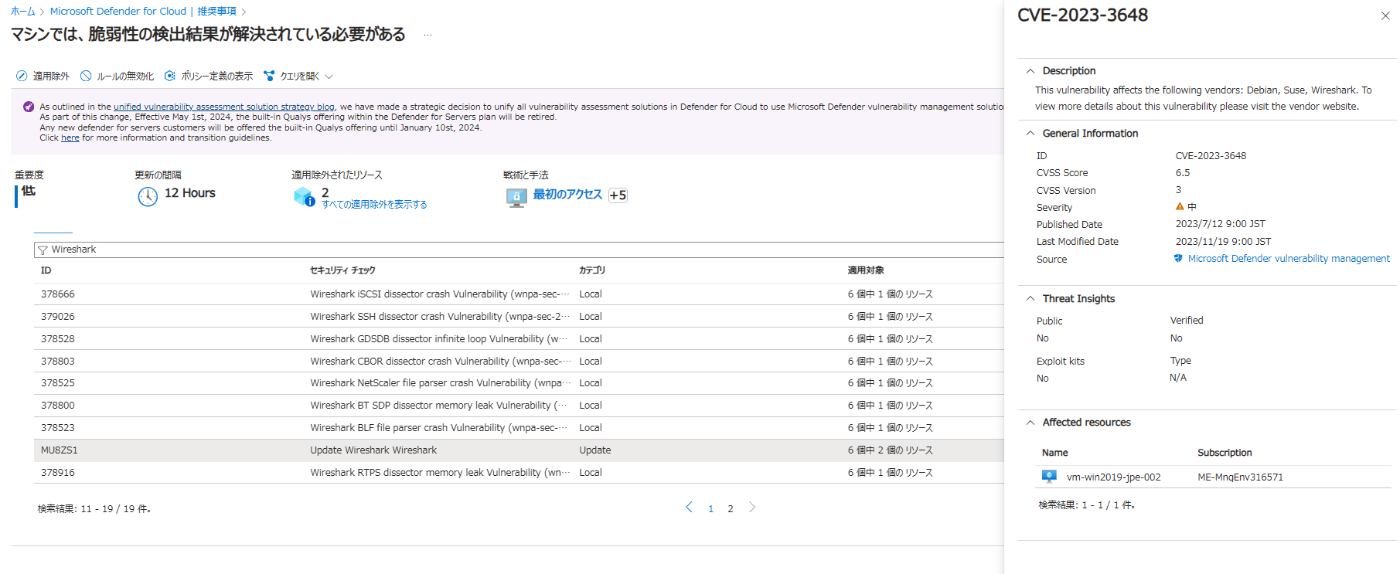
Task: Collapse the Affected resources section
Action: coord(1031,423)
